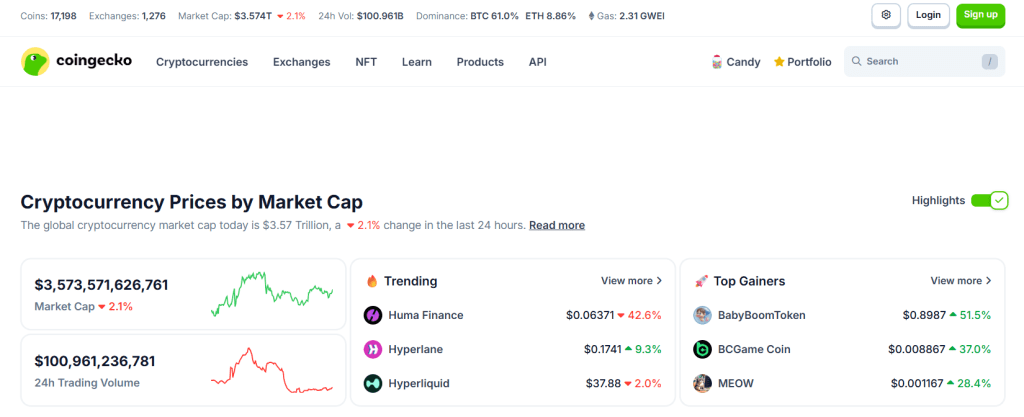Image resolution: width=1024 pixels, height=417 pixels.
Task: Click the BabyBoomToken coin icon
Action: (x=703, y=315)
